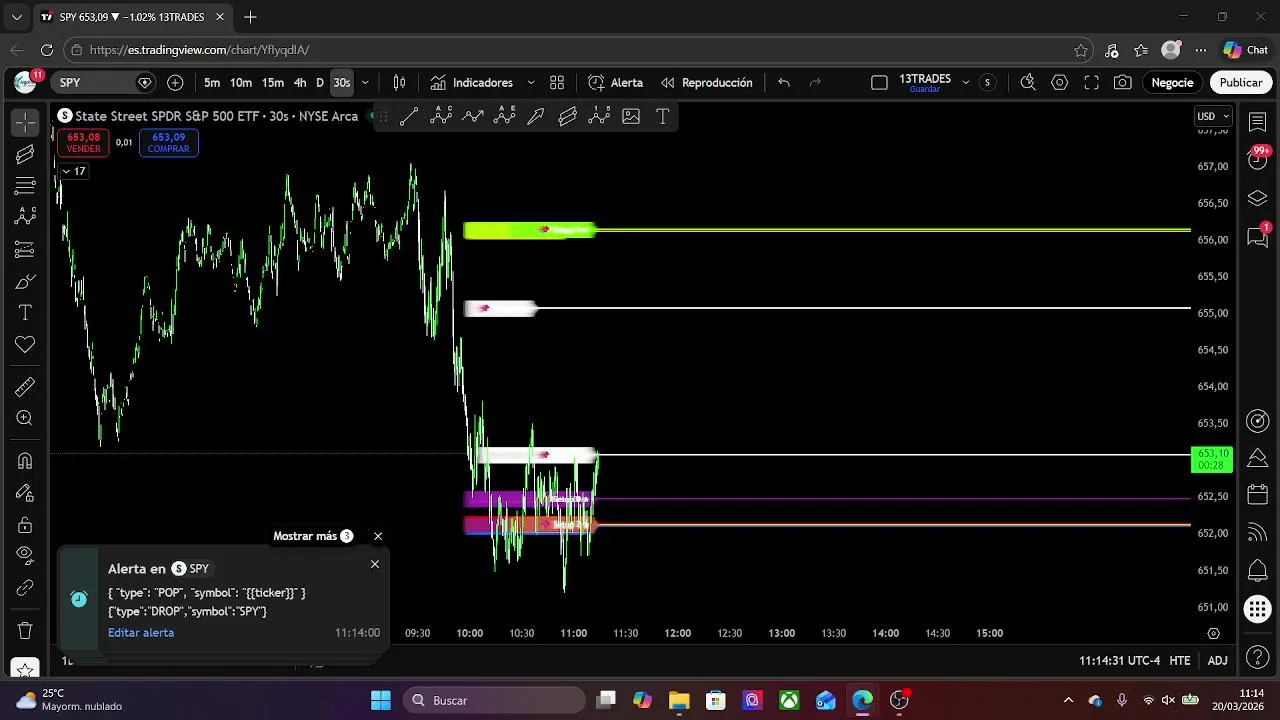
Task: Click the link drawings chain icon
Action: (x=25, y=588)
